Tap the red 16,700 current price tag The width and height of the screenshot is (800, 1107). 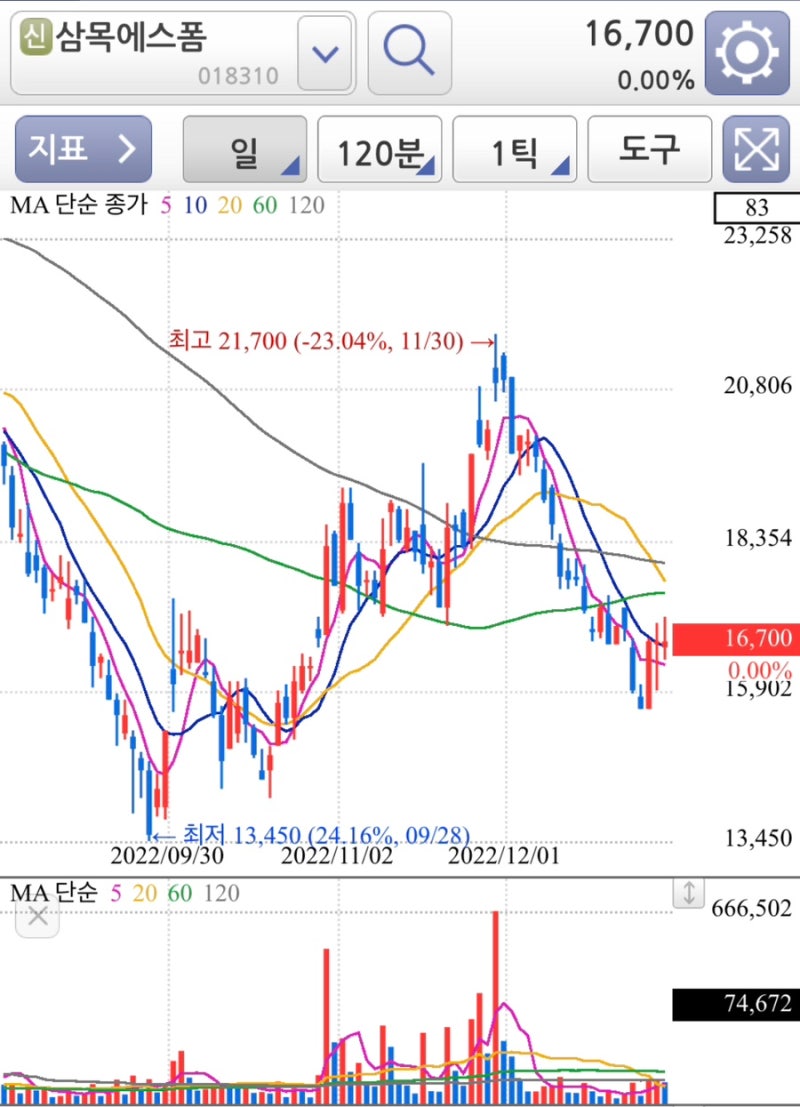tap(736, 639)
